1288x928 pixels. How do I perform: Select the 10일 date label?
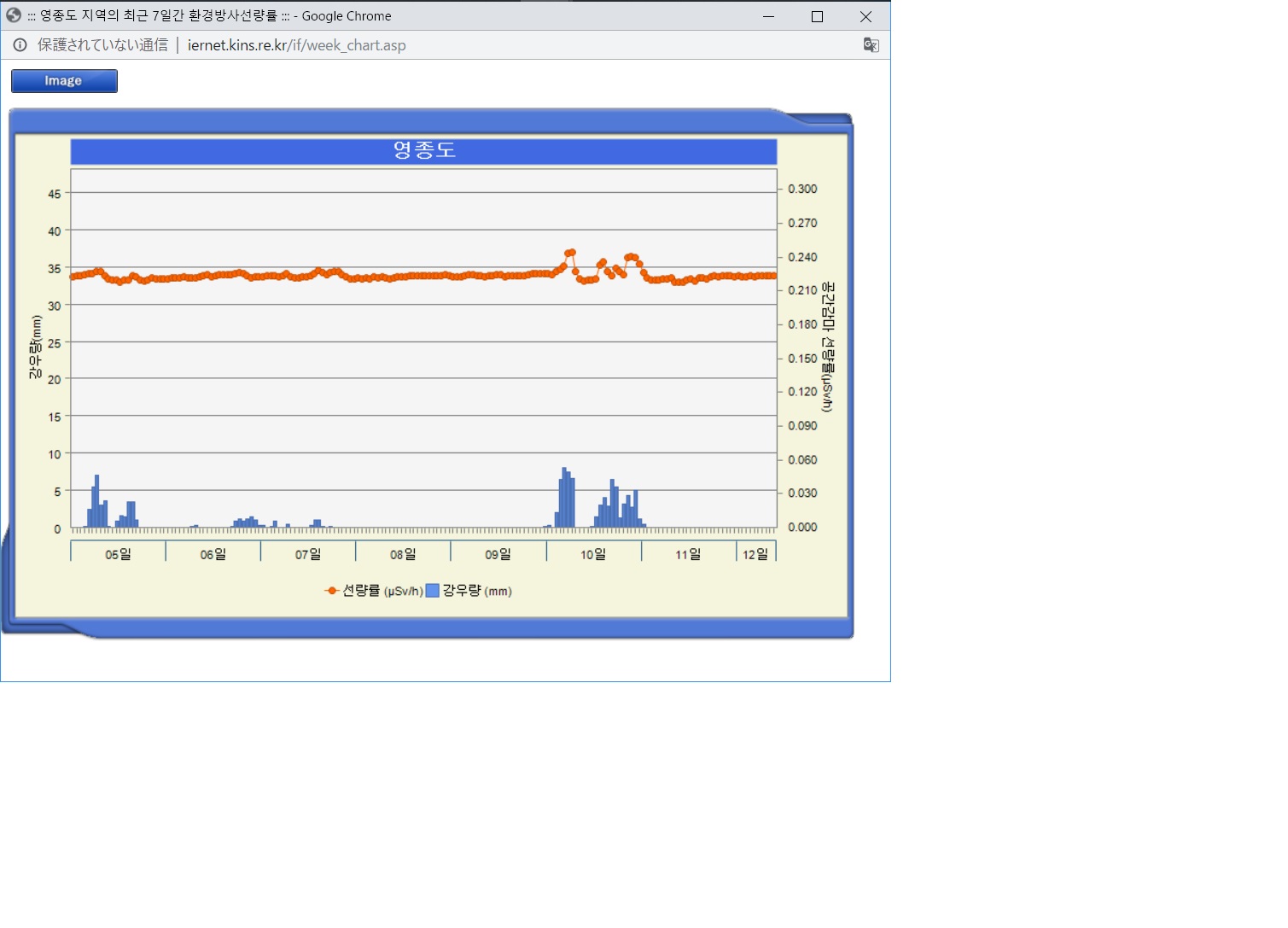click(x=593, y=555)
